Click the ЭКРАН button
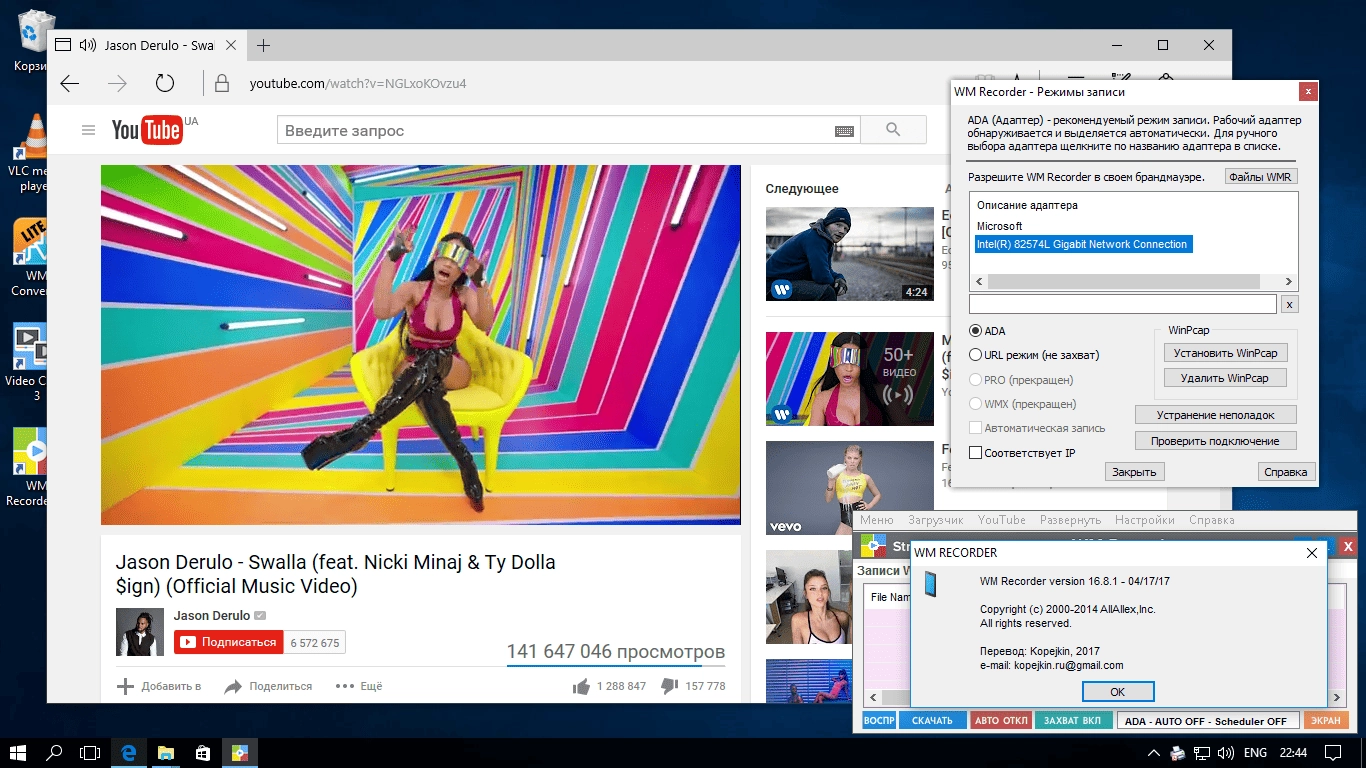 (x=1326, y=721)
